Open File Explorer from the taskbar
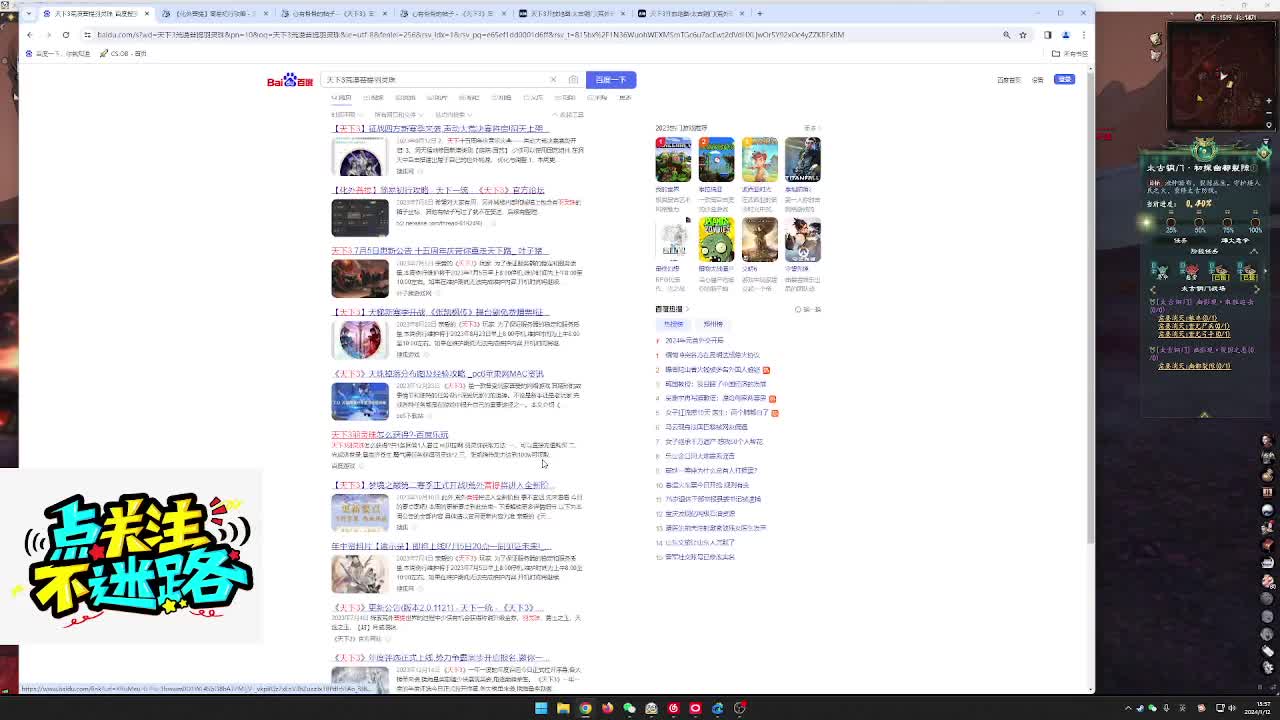 (563, 708)
